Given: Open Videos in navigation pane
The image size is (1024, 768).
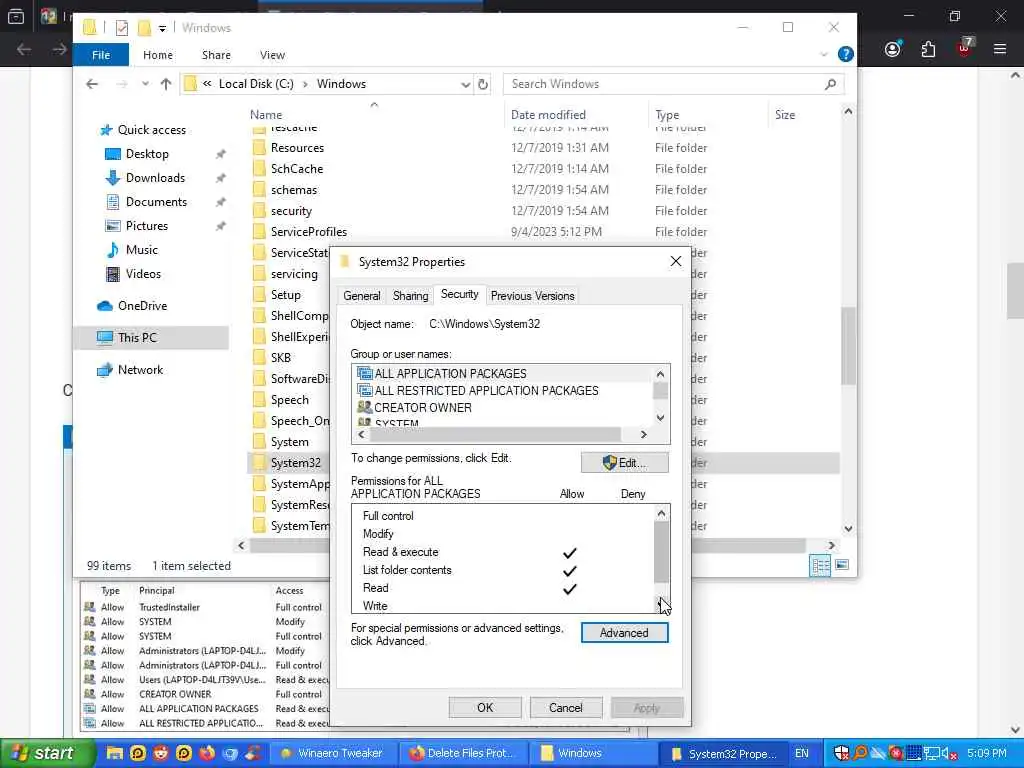Looking at the screenshot, I should pyautogui.click(x=143, y=274).
